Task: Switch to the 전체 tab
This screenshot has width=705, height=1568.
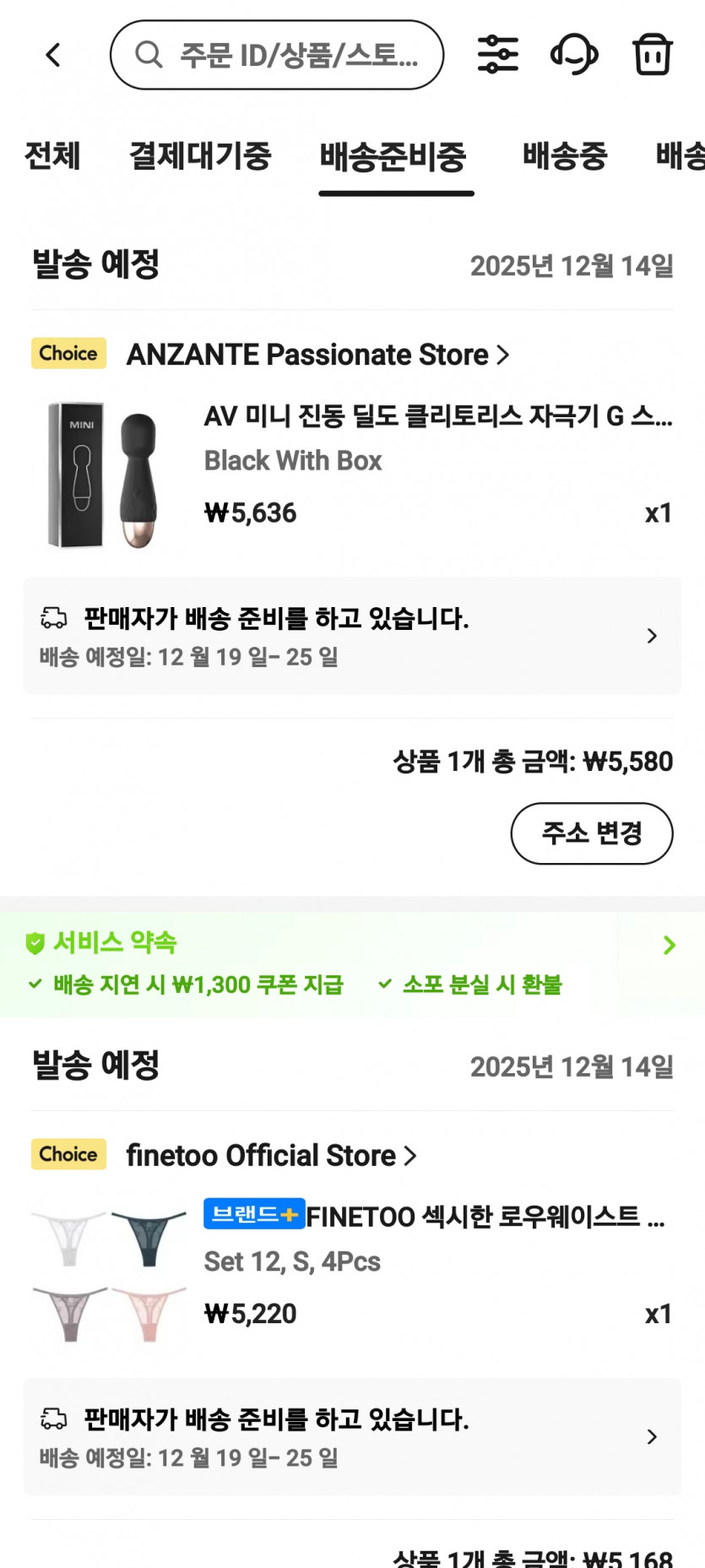Action: click(x=52, y=156)
